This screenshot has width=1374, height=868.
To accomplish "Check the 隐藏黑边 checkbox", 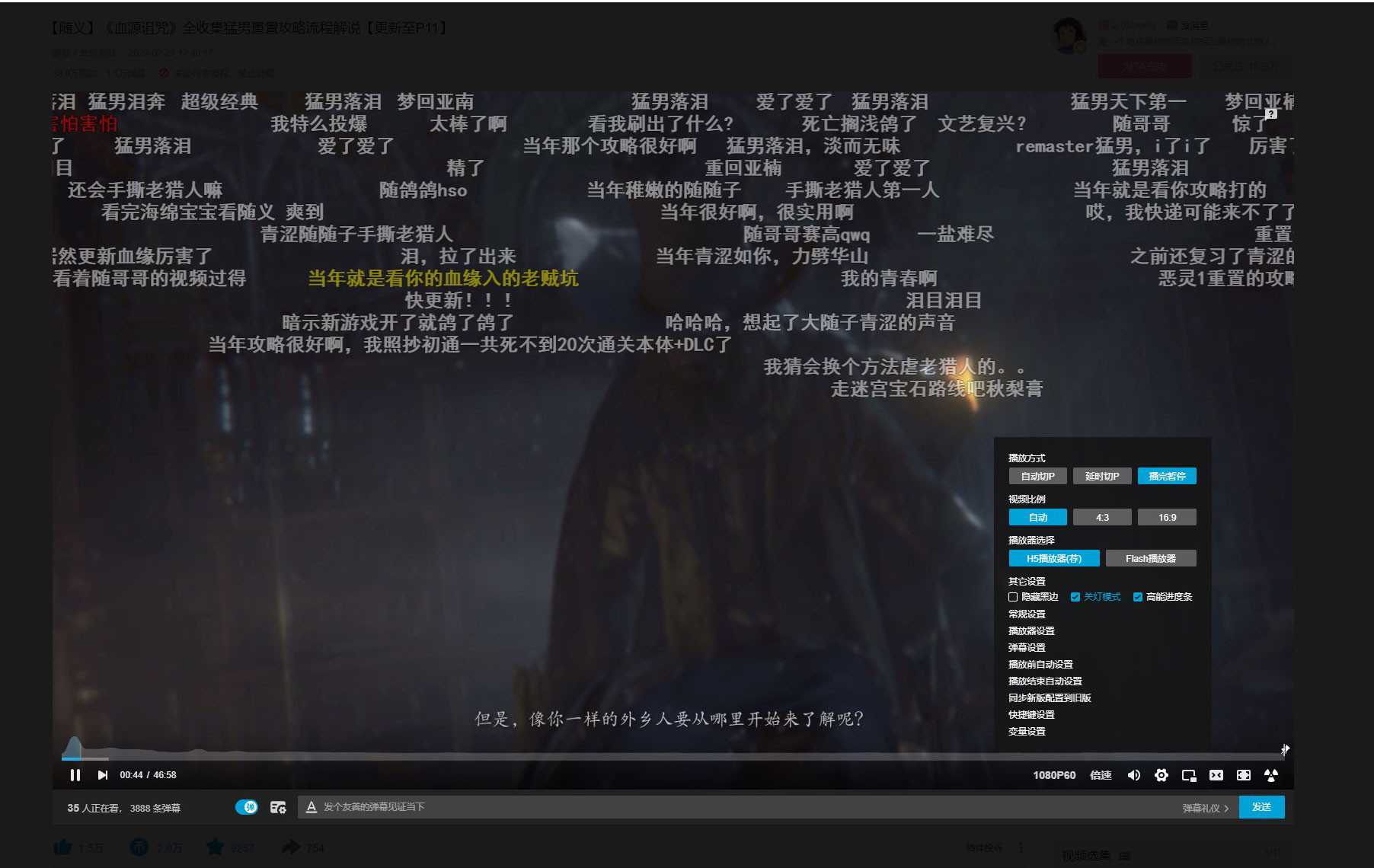I will point(1013,597).
